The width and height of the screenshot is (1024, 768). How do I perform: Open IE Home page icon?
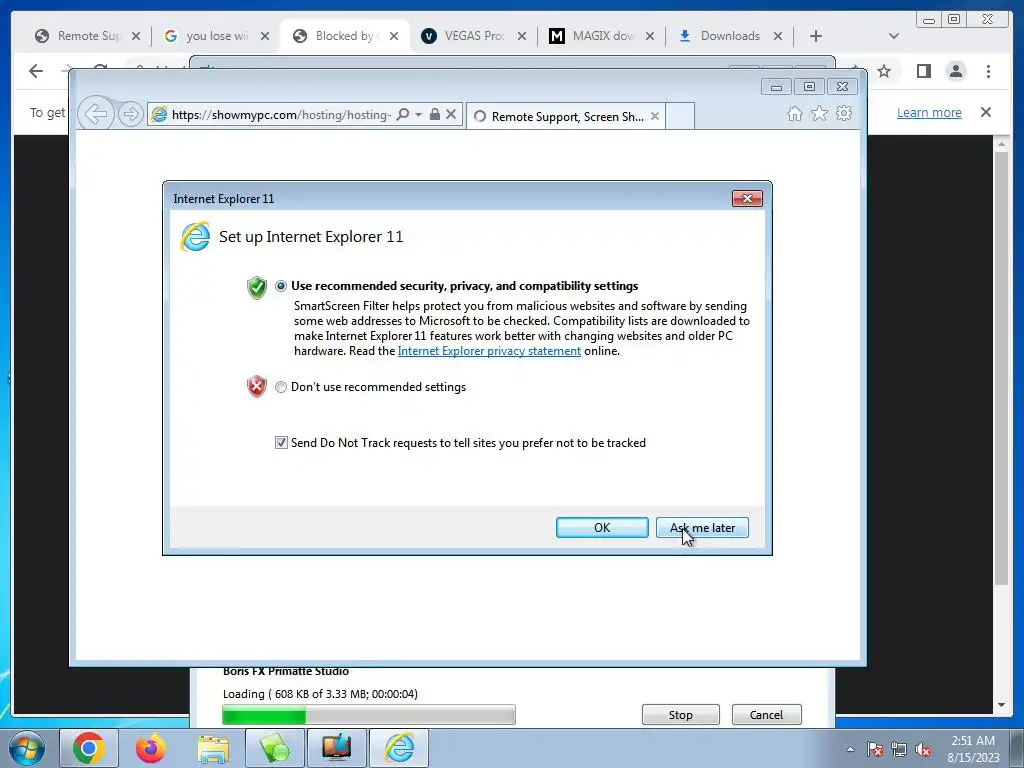point(794,114)
